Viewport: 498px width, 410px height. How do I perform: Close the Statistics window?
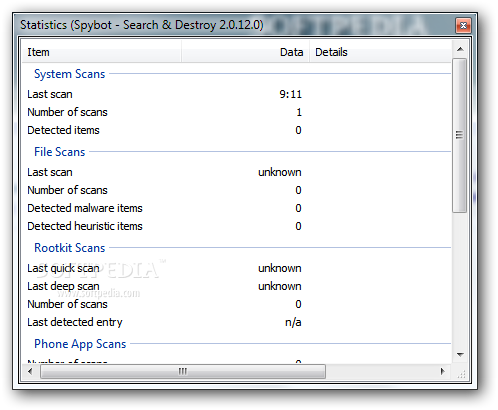[463, 25]
